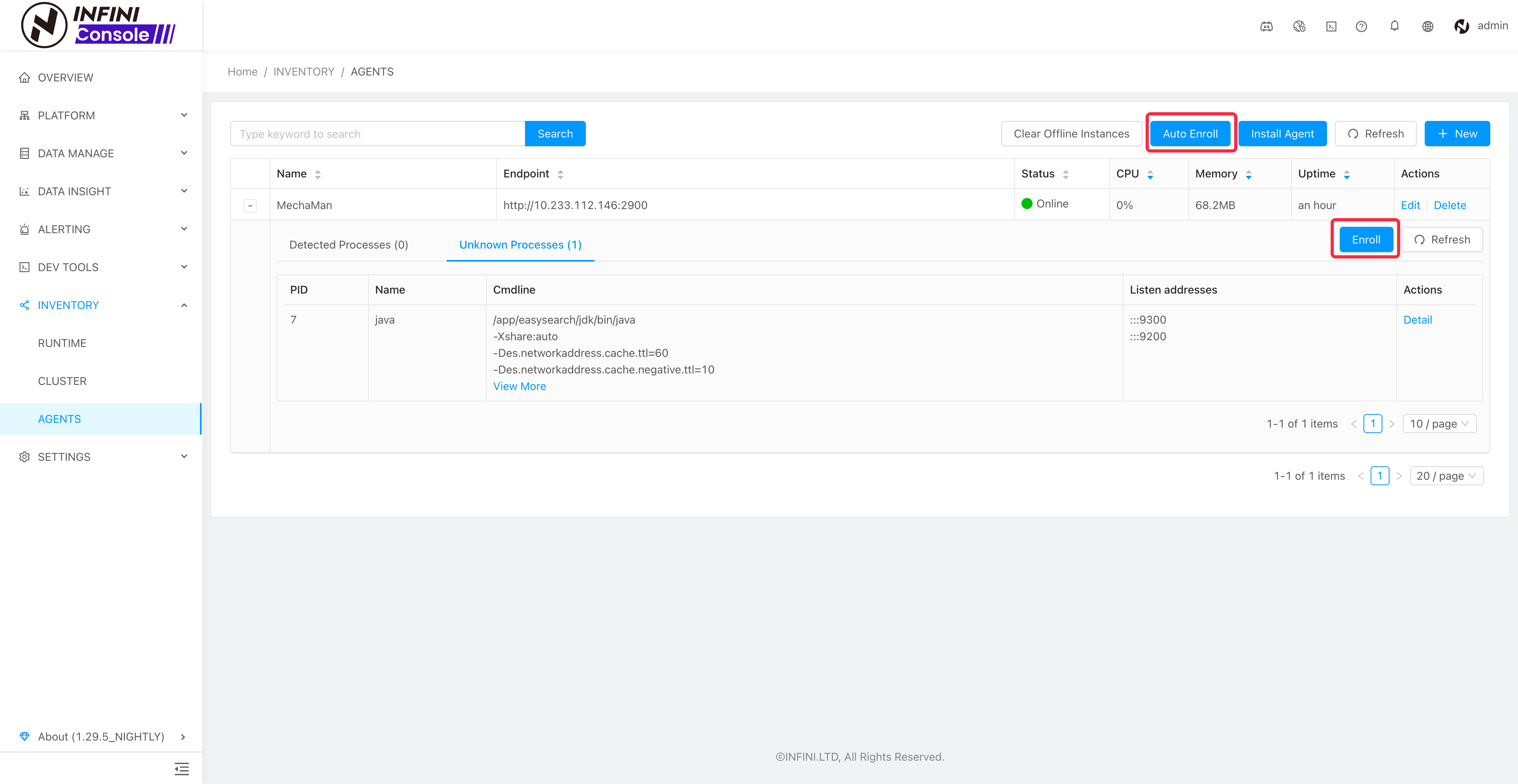Open the terminal console icon in header
Screen dimensions: 1518x784
point(1331,26)
